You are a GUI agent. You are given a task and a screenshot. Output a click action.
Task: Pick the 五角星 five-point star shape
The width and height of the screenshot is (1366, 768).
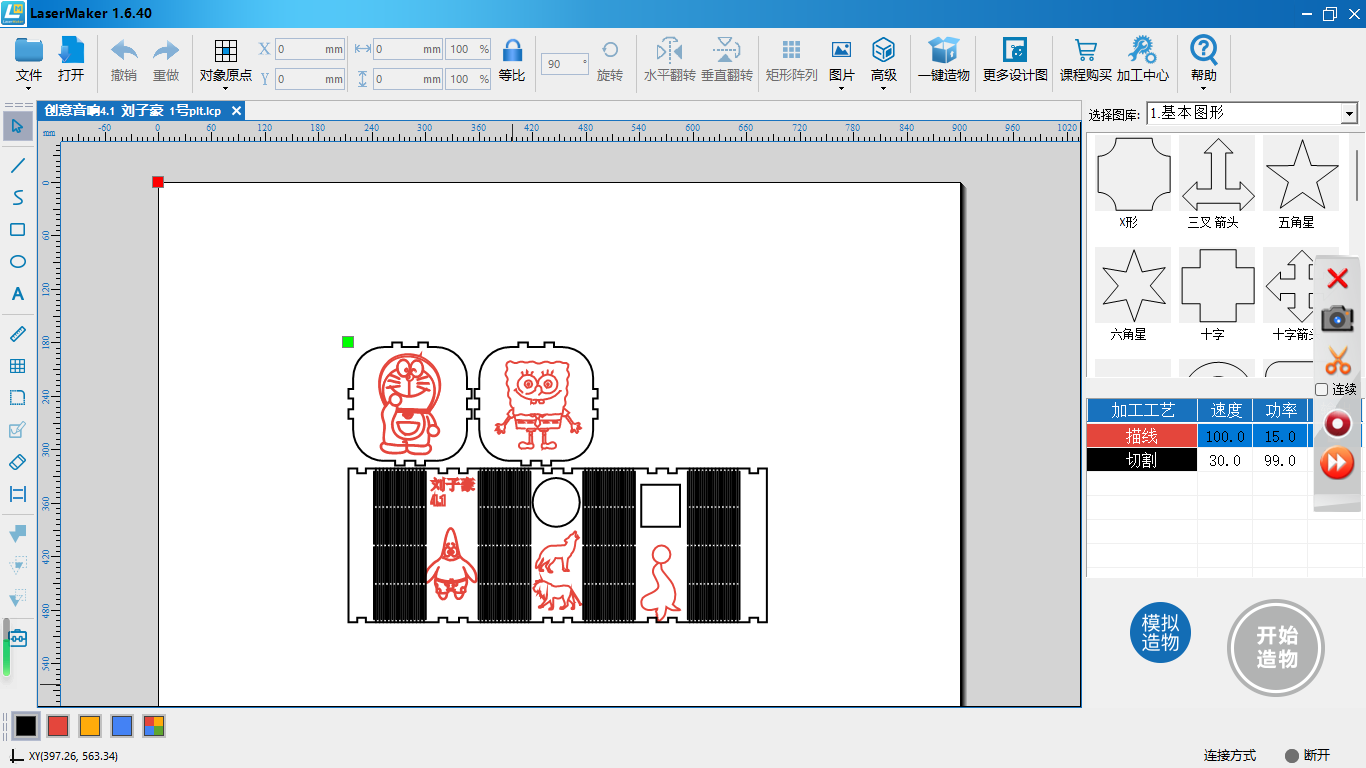click(1300, 174)
